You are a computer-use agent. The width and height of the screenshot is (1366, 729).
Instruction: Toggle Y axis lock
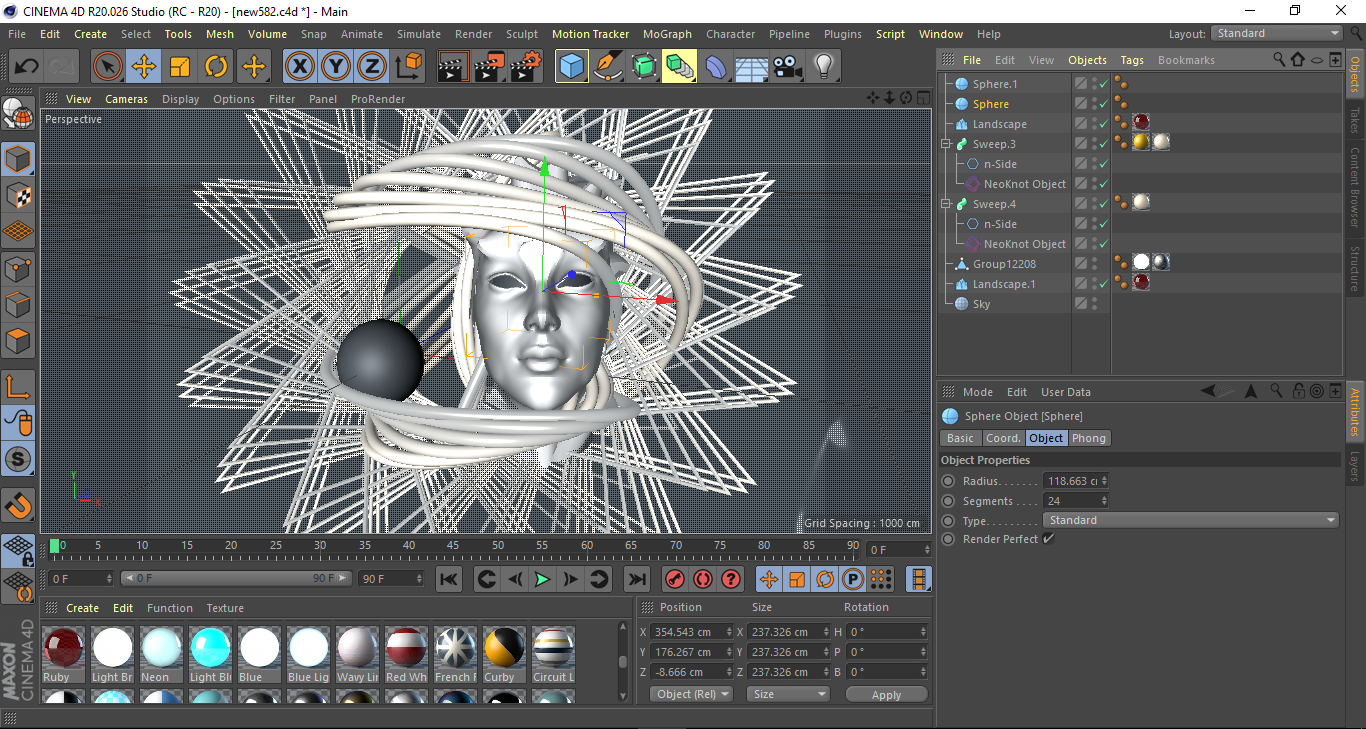(336, 67)
